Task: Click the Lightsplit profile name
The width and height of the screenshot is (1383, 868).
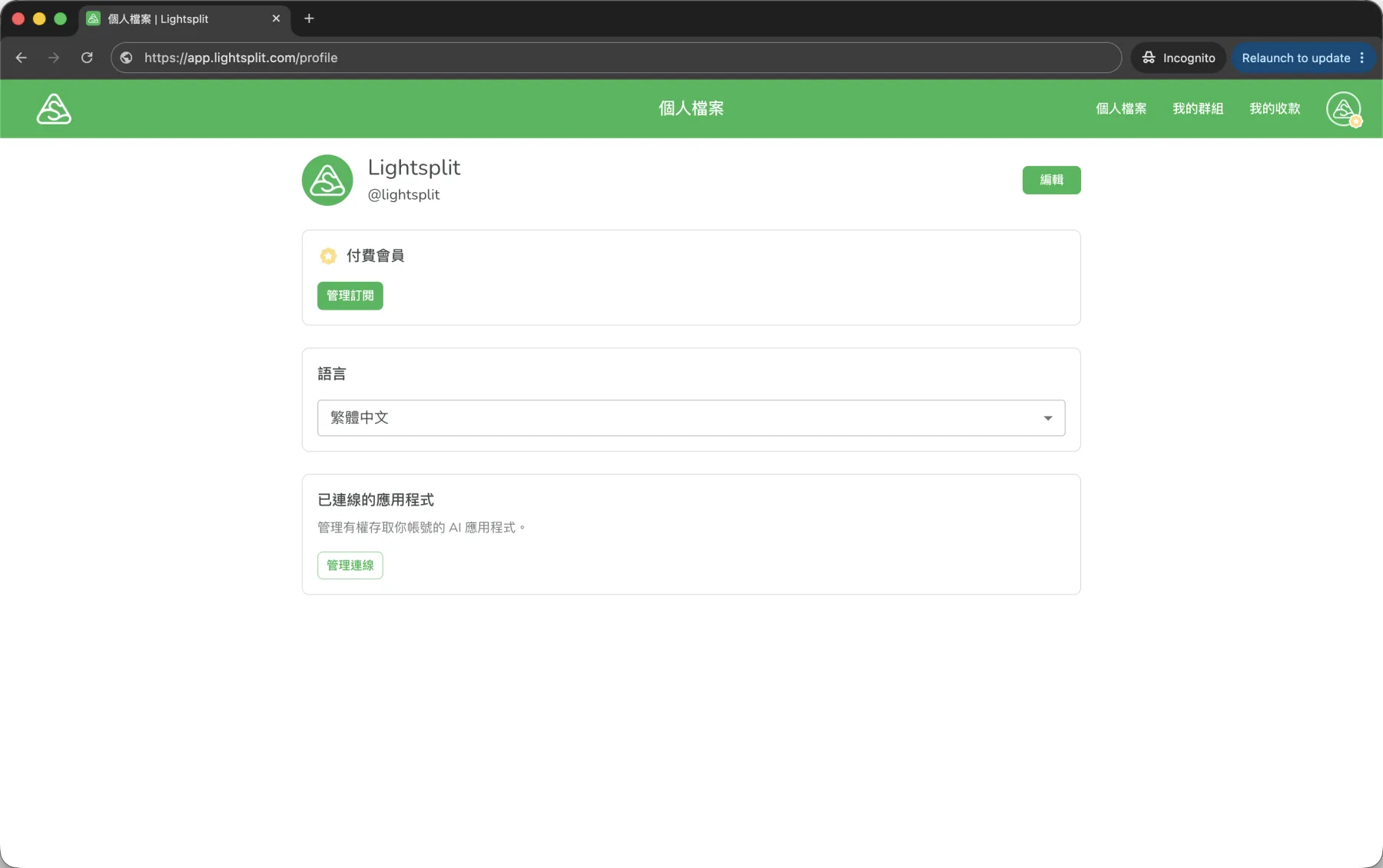Action: point(414,167)
